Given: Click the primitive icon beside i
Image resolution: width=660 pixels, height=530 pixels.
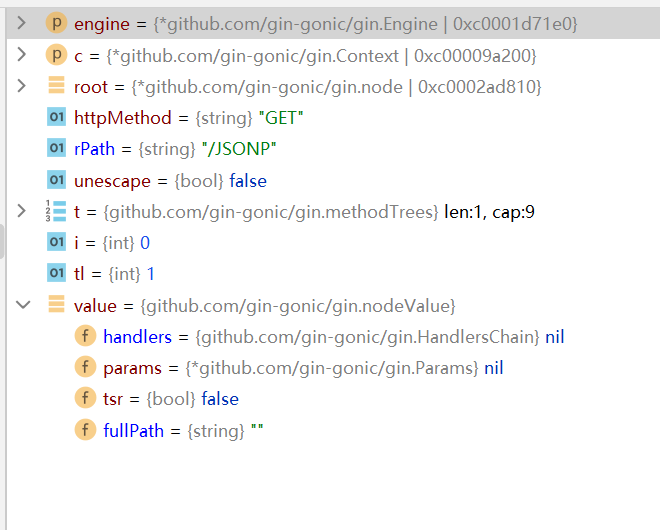Looking at the screenshot, I should coord(56,242).
